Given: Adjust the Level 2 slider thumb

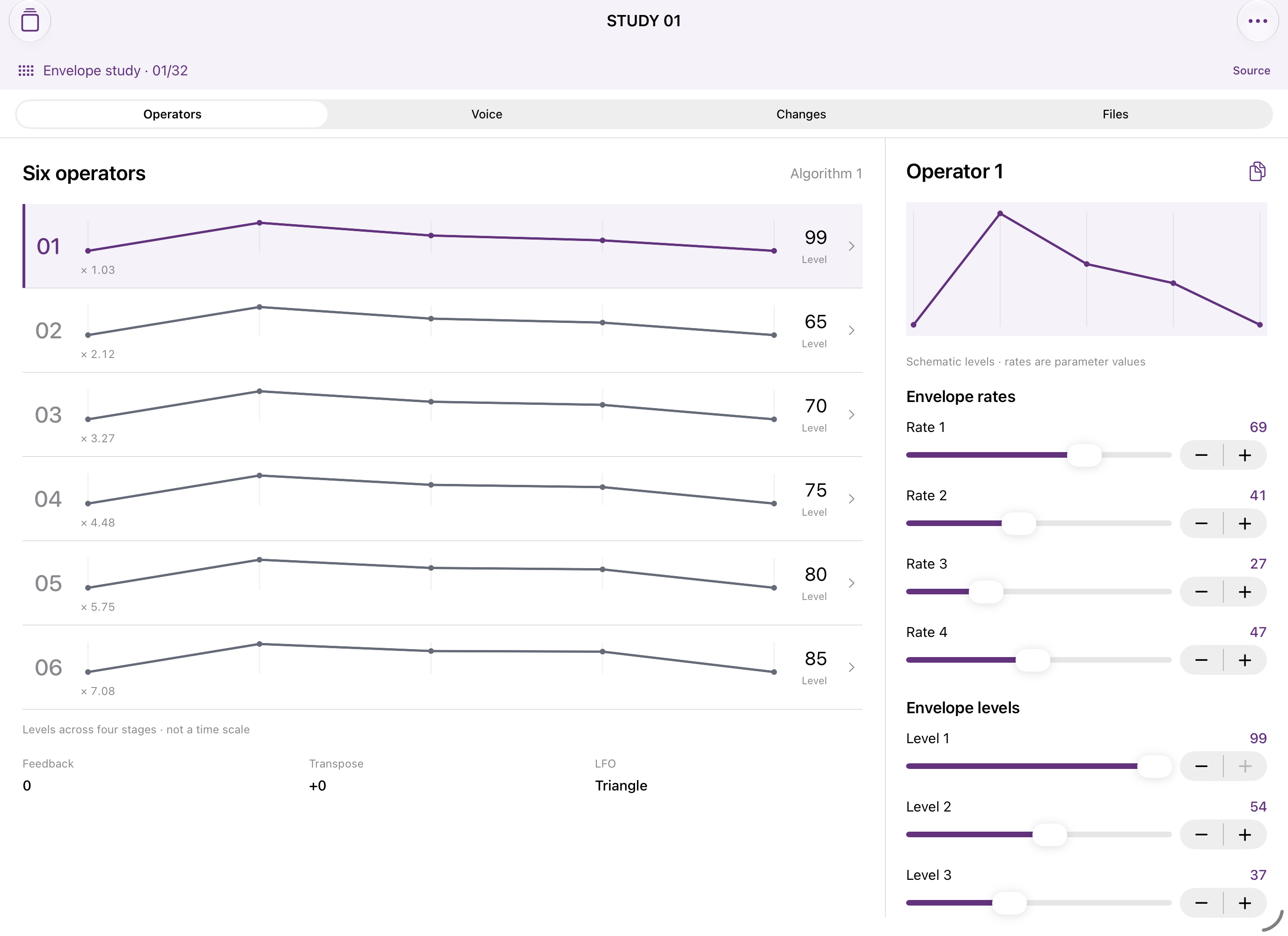Looking at the screenshot, I should tap(1049, 835).
